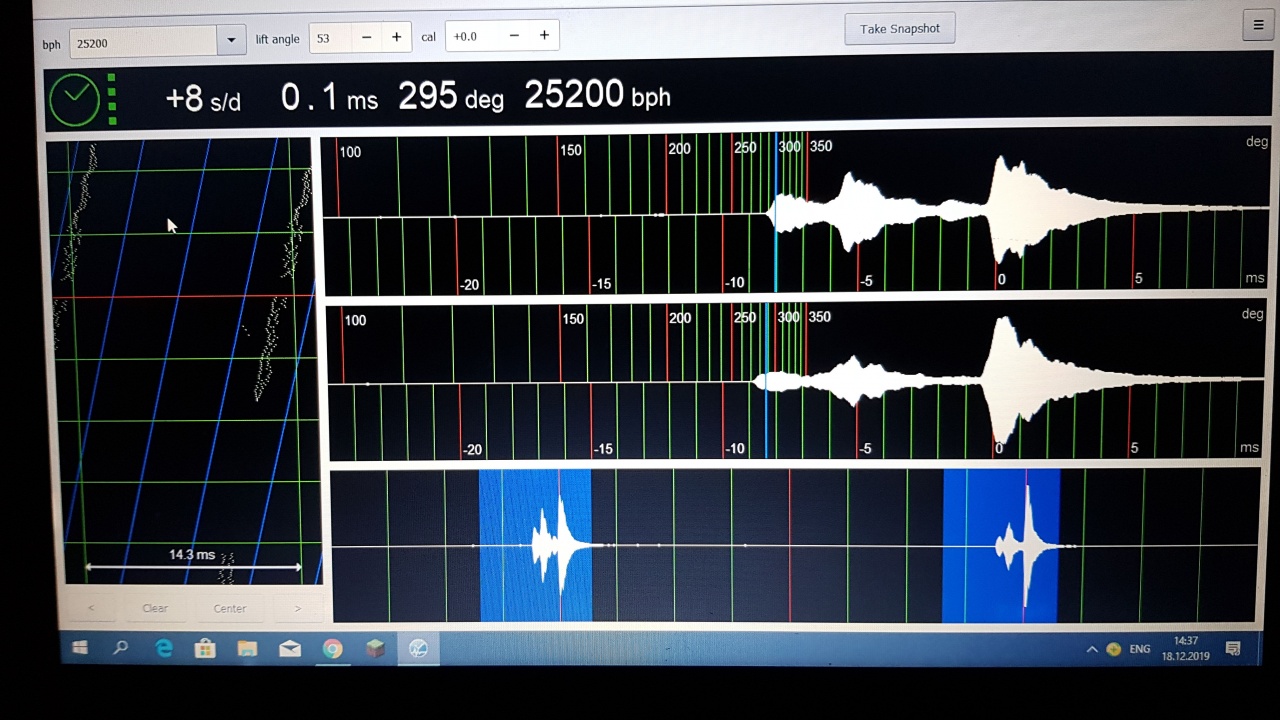Screen dimensions: 1280x720
Task: Increase cal value with plus button
Action: (x=544, y=35)
